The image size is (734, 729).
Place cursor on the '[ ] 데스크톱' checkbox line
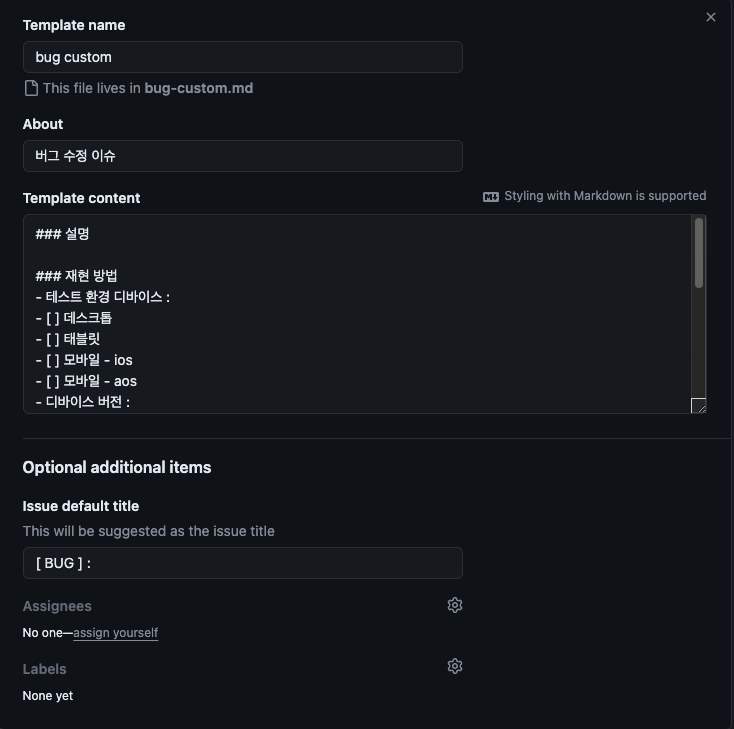pyautogui.click(x=74, y=318)
